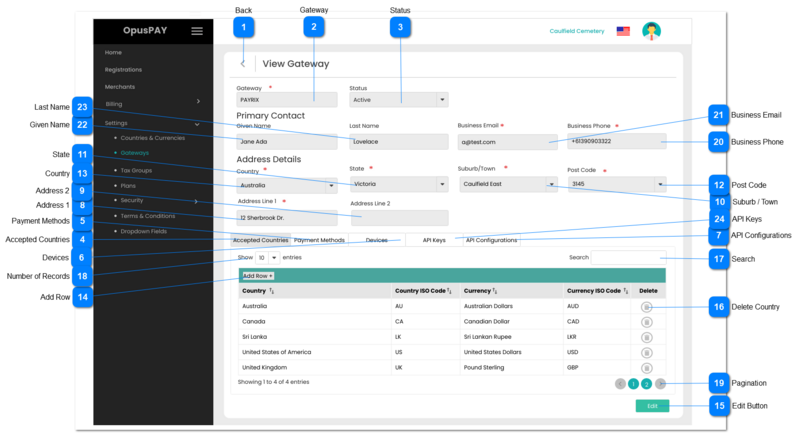Click the green Edit button
This screenshot has width=799, height=434.
tap(651, 406)
